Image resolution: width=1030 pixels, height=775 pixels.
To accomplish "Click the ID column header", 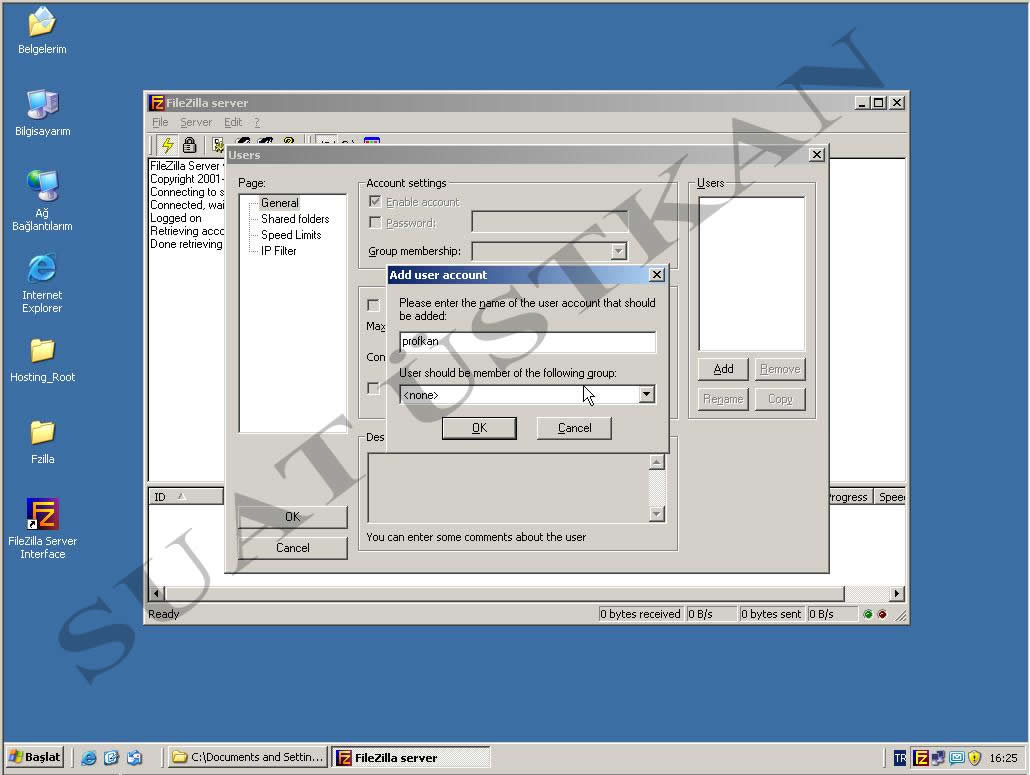I will (x=186, y=497).
